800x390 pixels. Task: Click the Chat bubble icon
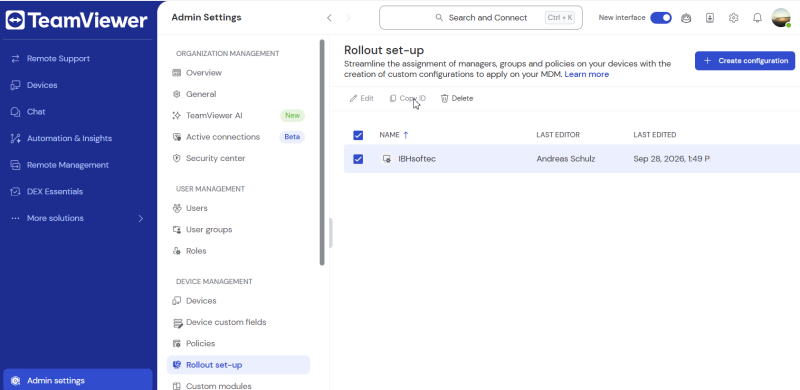tap(15, 112)
